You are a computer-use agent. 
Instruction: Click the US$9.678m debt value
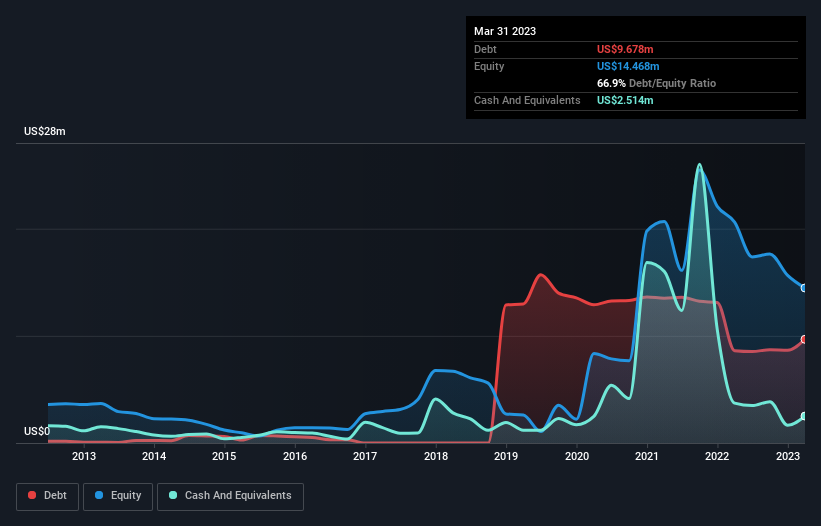point(625,49)
